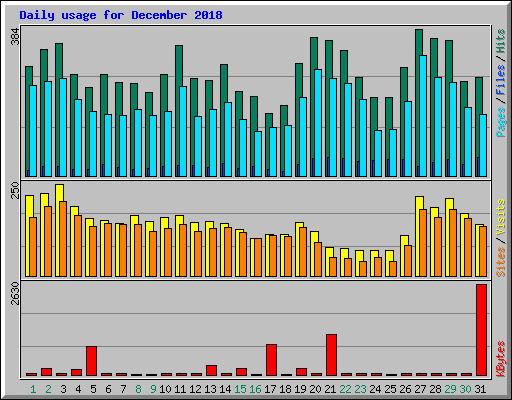Click the Hits legend label

coord(501,41)
